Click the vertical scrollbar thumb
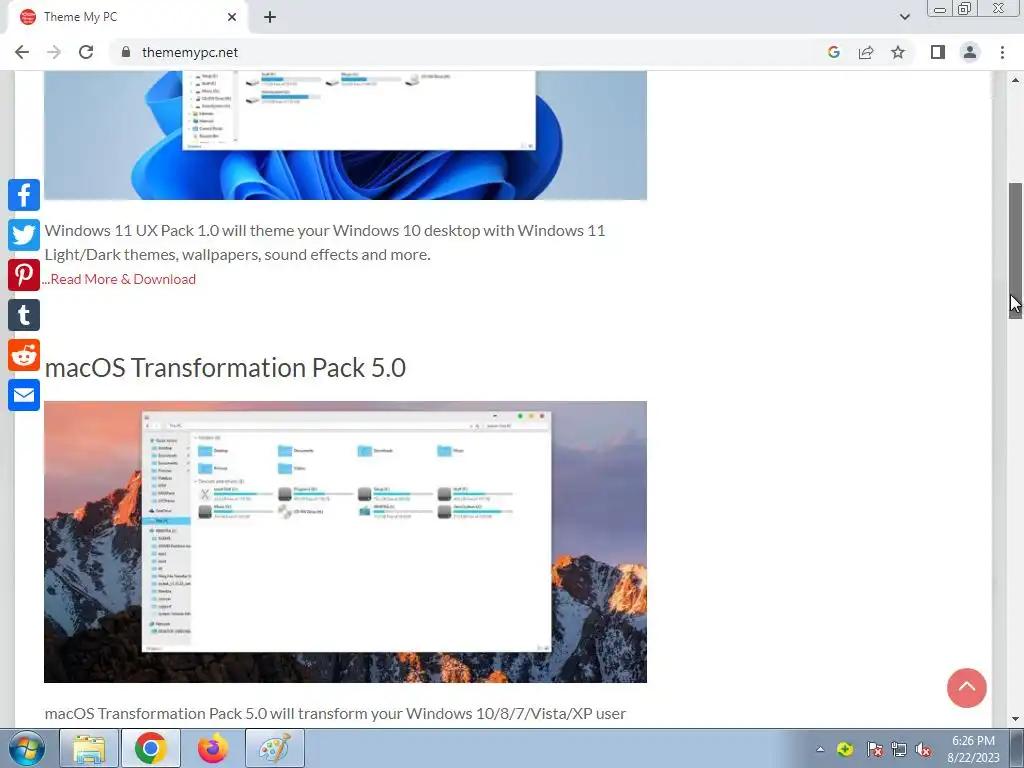 [x=1015, y=251]
